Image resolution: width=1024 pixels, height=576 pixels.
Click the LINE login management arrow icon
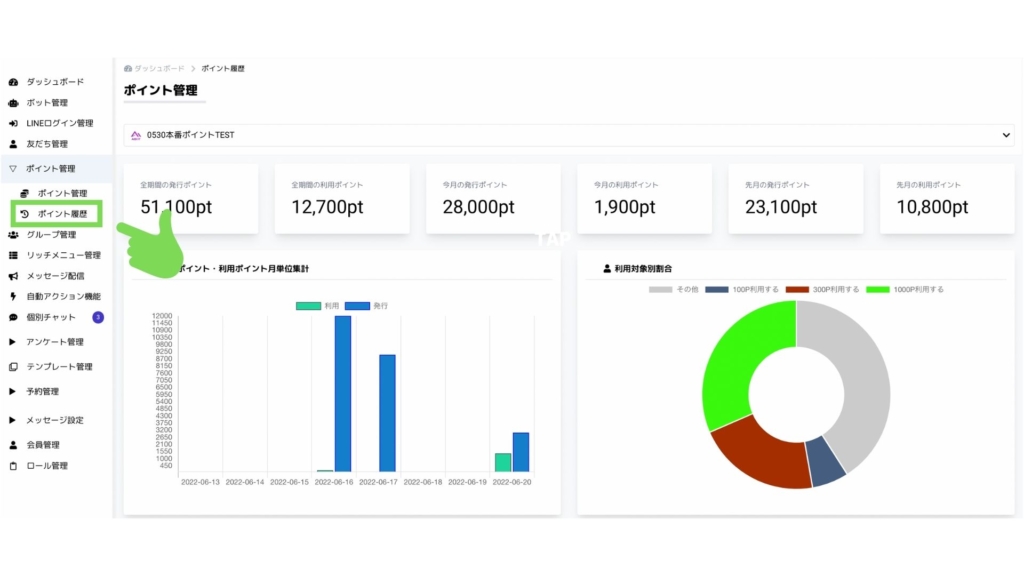13,123
